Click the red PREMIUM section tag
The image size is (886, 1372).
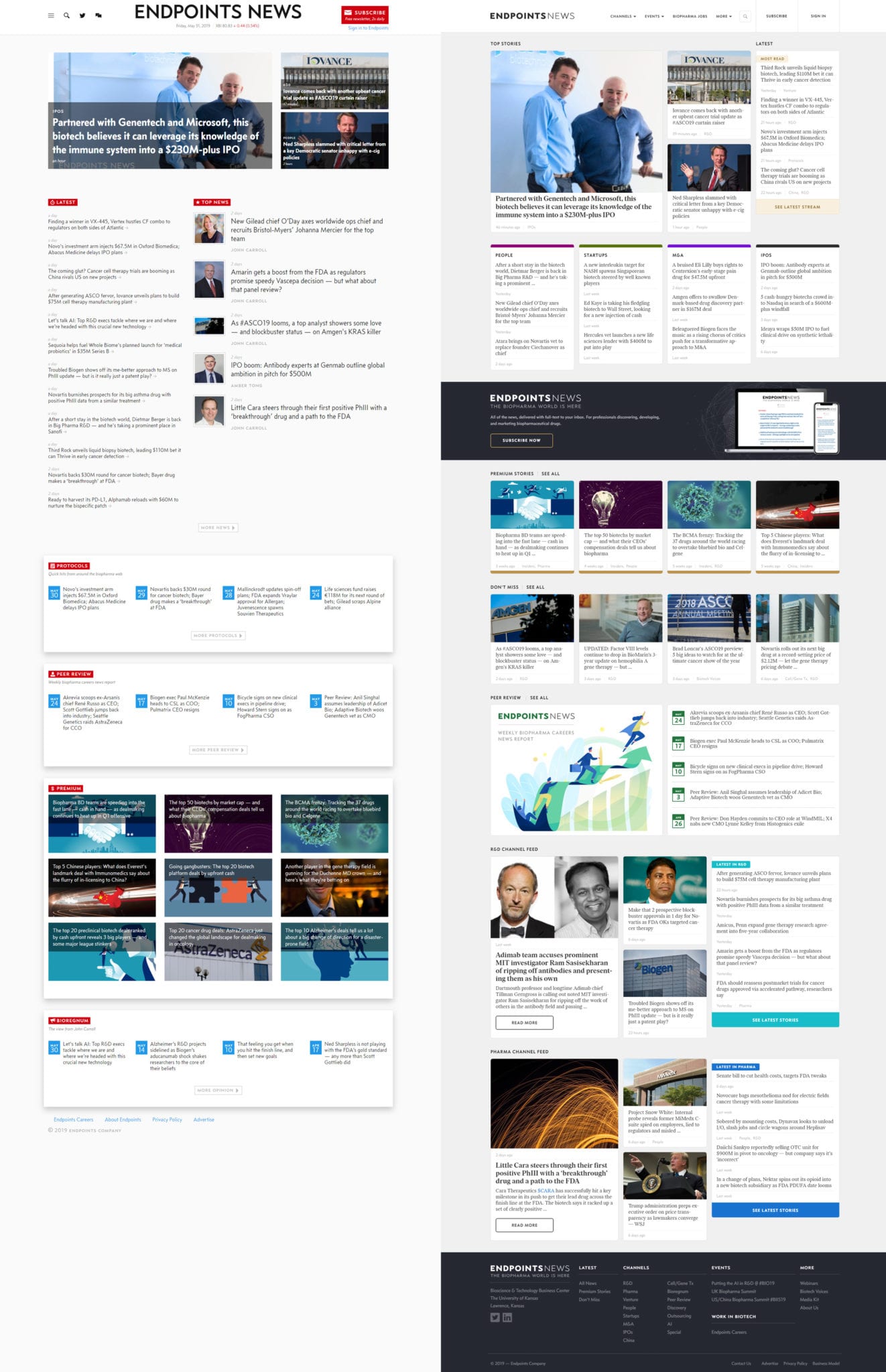[66, 788]
